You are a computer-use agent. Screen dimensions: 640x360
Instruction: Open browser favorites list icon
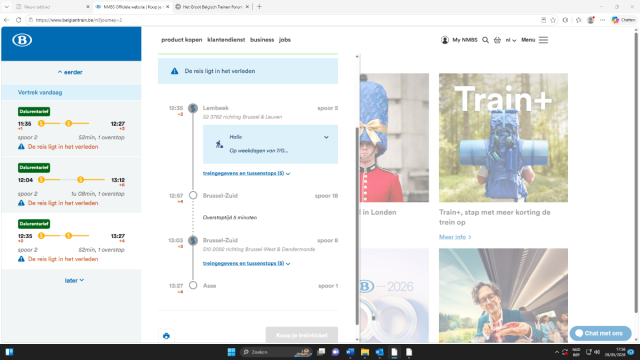pos(578,20)
